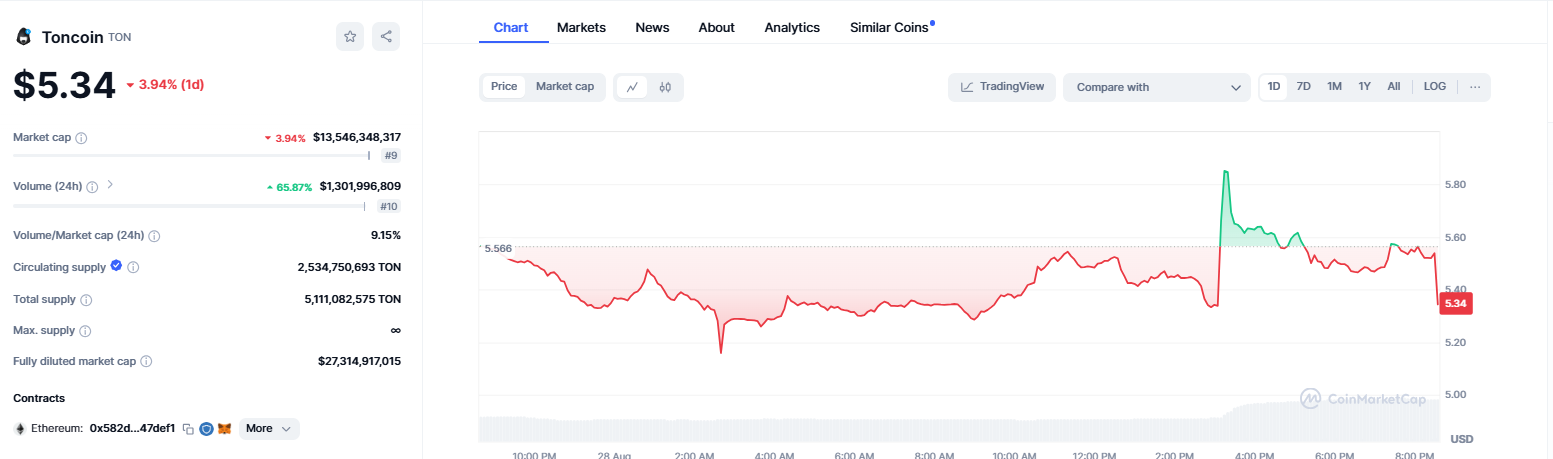Toggle the LOG scale
The image size is (1553, 459).
click(x=1435, y=87)
